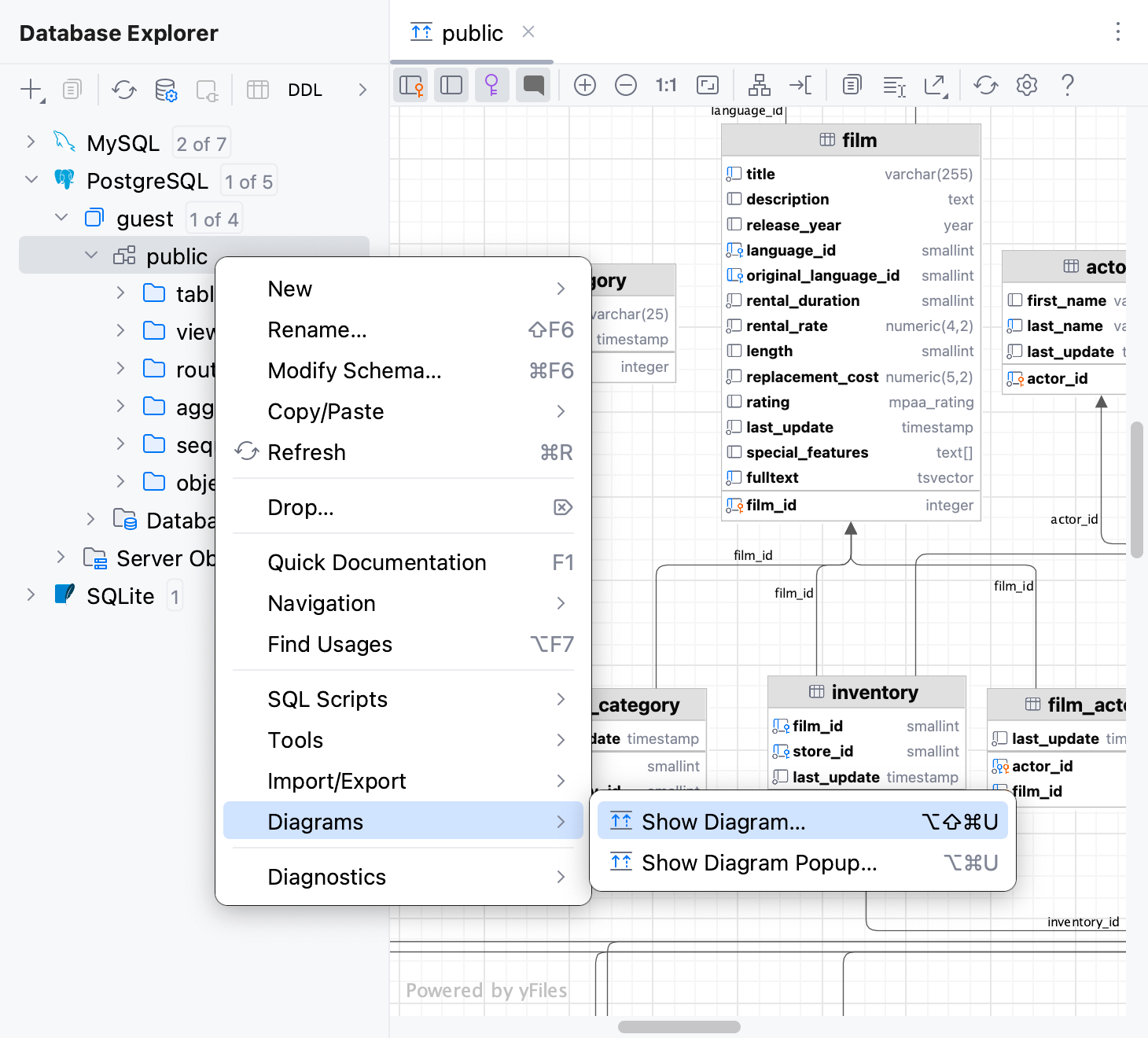The image size is (1148, 1038).
Task: Select Show Diagram from the submenu
Action: tap(723, 821)
